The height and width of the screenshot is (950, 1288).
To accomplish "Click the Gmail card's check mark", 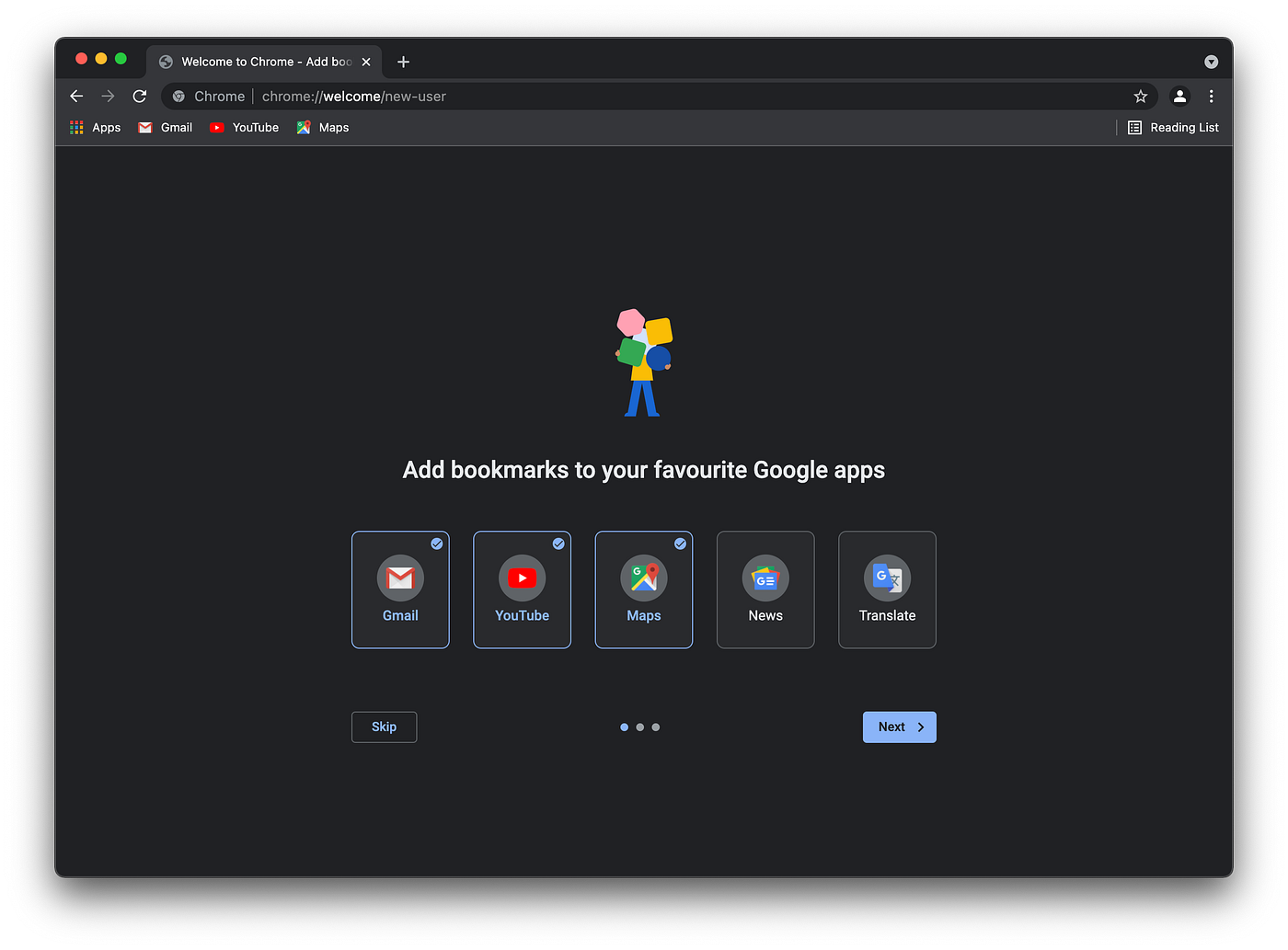I will [x=437, y=544].
